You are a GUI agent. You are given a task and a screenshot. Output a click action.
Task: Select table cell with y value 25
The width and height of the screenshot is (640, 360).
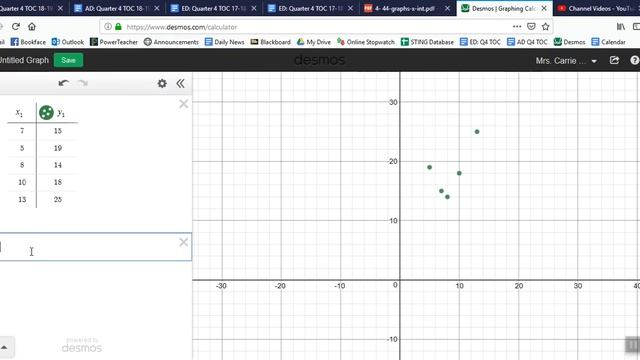(x=58, y=199)
